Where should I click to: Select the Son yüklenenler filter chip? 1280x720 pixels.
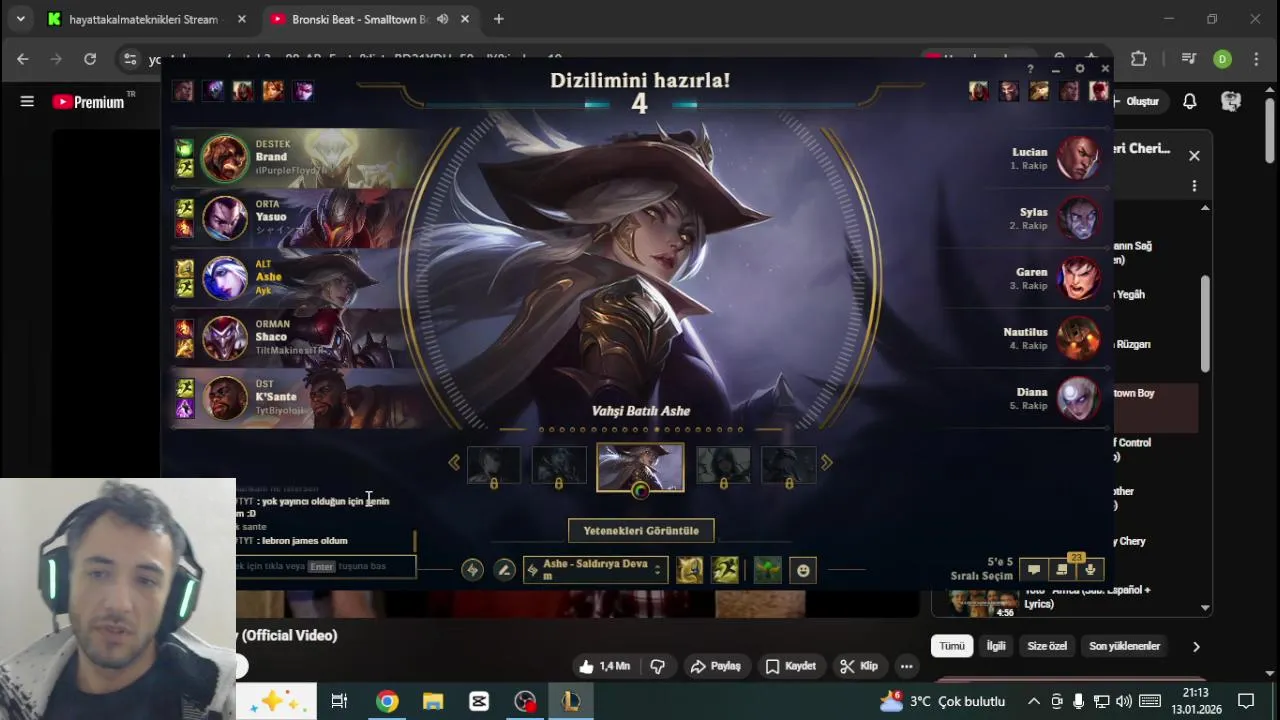coord(1124,646)
